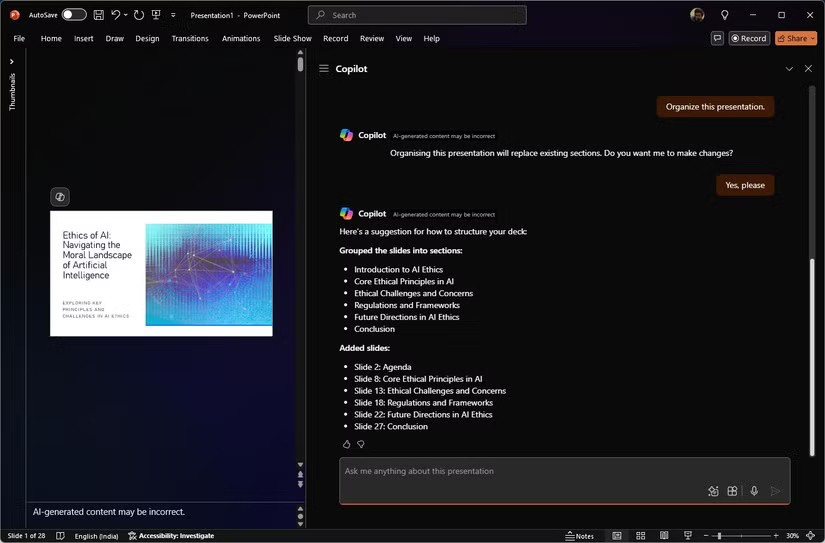The width and height of the screenshot is (825, 543).
Task: Expand the Thumbnails pane
Action: tap(12, 61)
